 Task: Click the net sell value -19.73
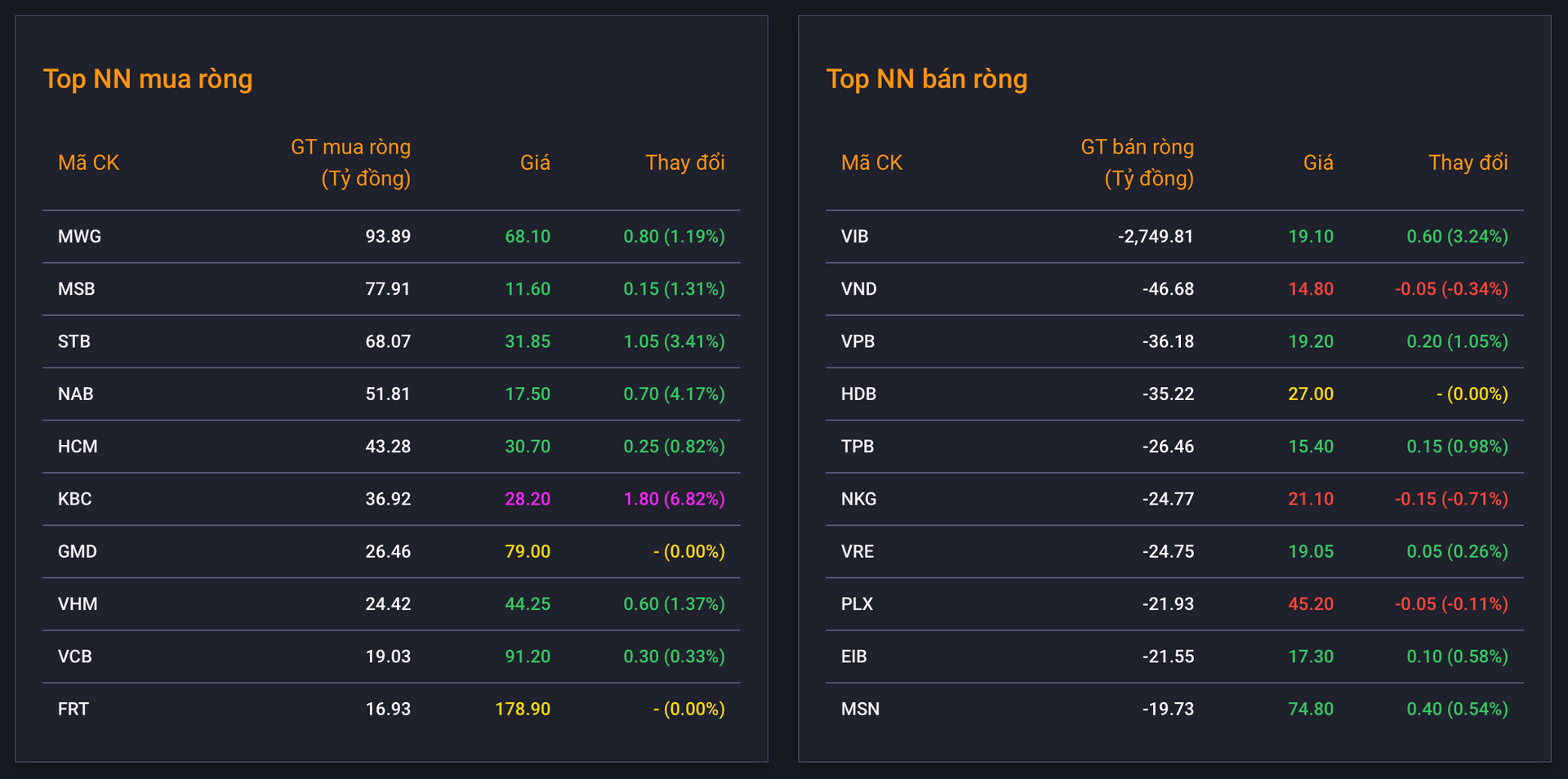(x=1168, y=710)
